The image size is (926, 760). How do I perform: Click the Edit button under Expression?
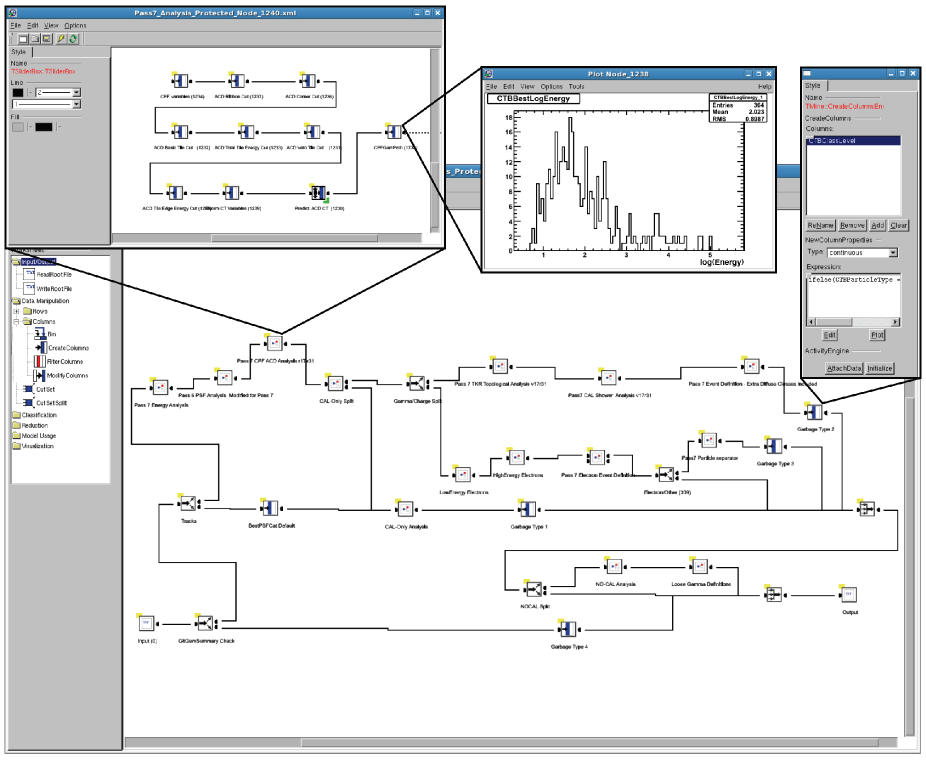(829, 335)
